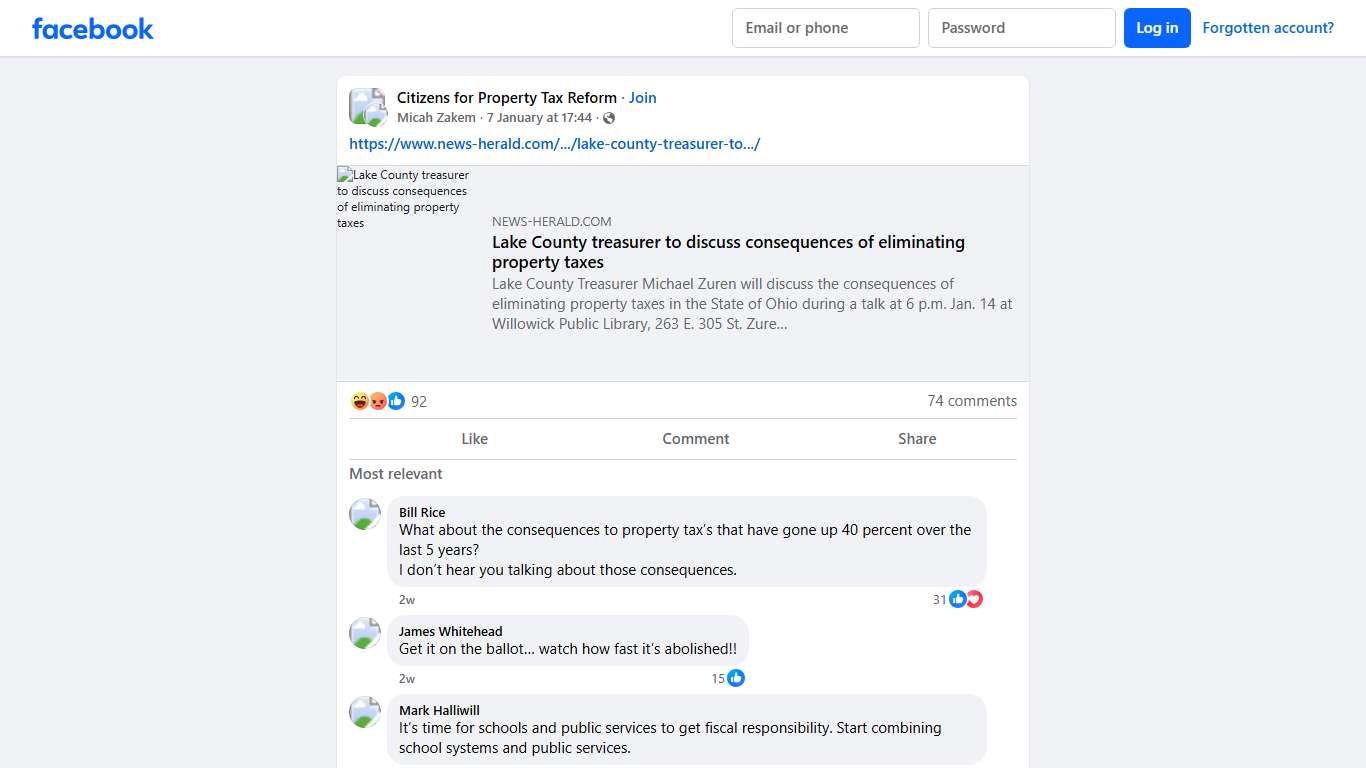Open the group avatar for Citizens for Property Tax Reform
Image resolution: width=1366 pixels, height=768 pixels.
click(367, 107)
